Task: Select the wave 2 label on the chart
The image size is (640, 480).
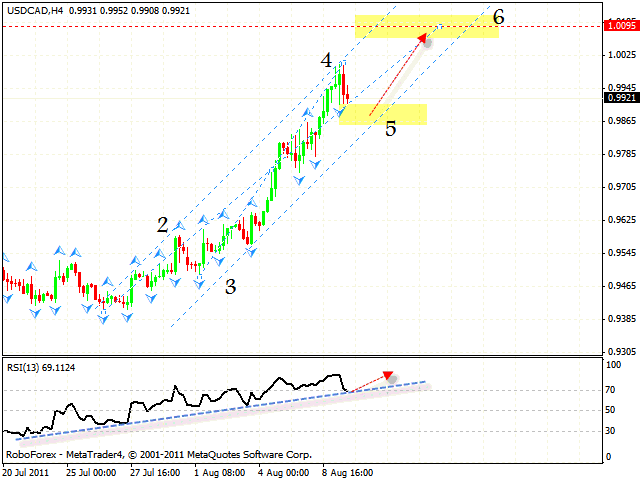Action: point(162,225)
